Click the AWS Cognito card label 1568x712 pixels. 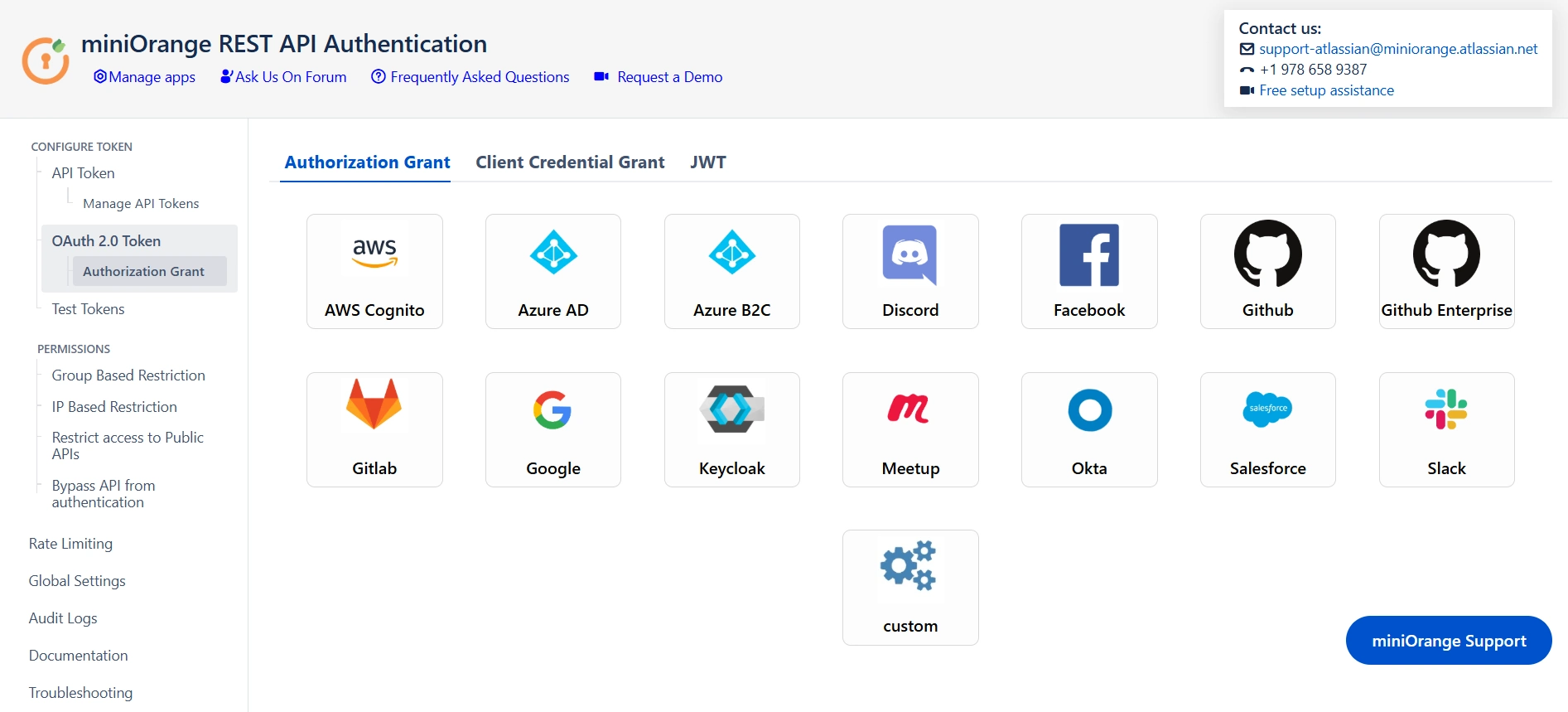(374, 311)
